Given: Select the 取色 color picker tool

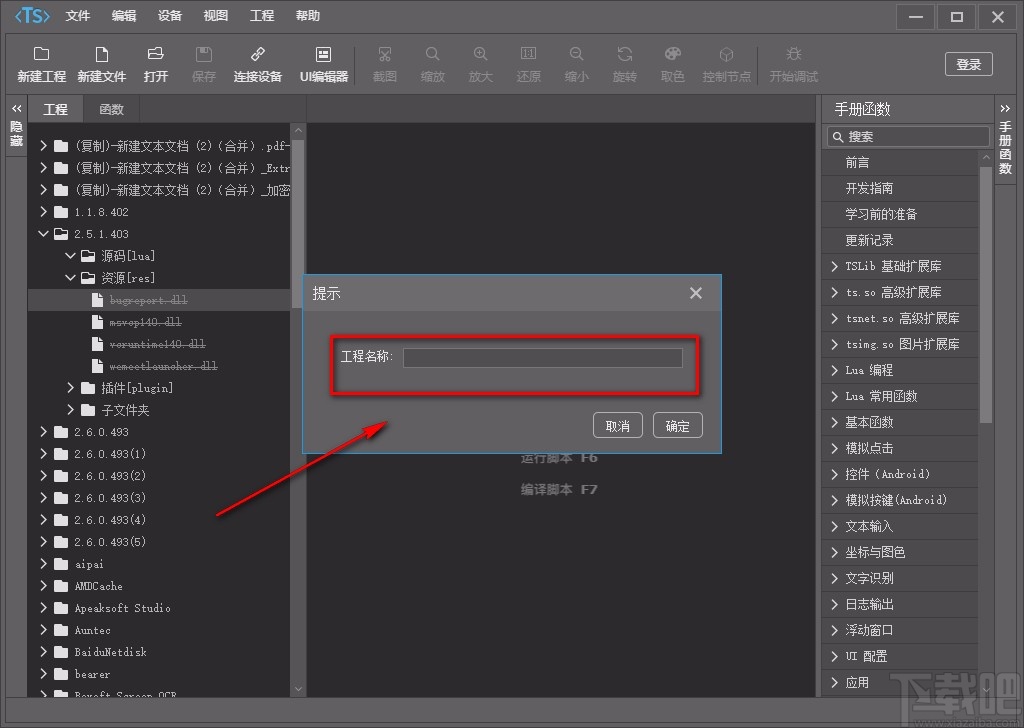Looking at the screenshot, I should coord(672,55).
